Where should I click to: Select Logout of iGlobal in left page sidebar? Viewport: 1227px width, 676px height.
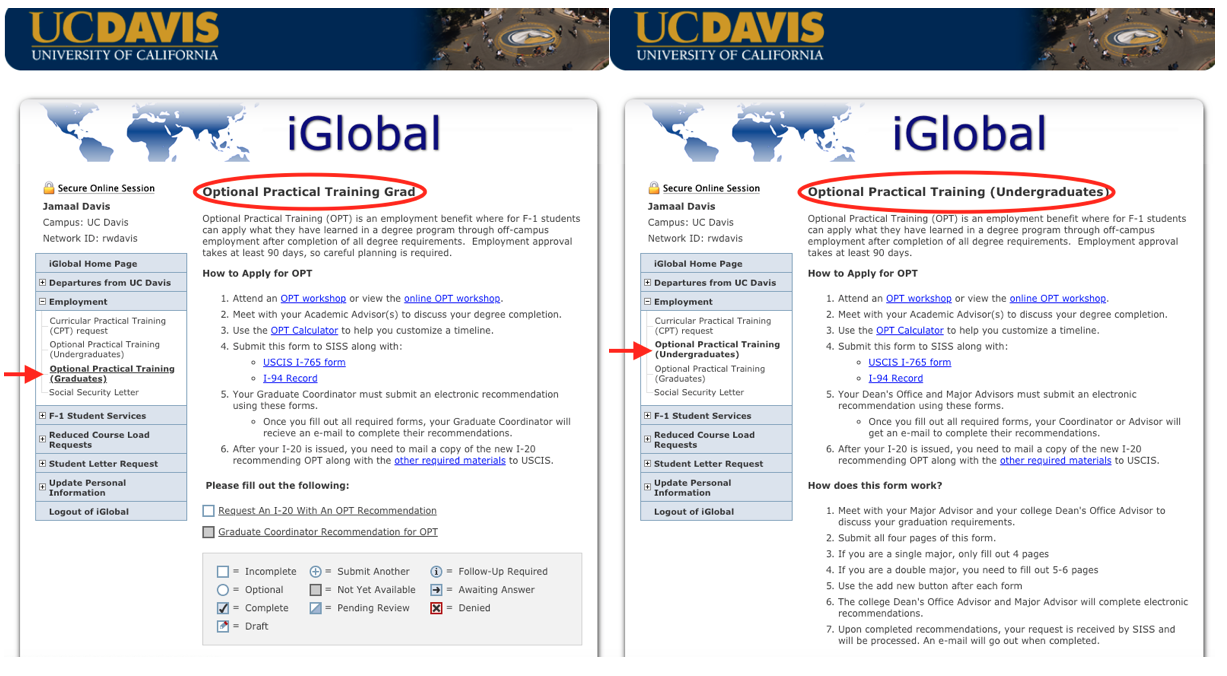coord(89,512)
